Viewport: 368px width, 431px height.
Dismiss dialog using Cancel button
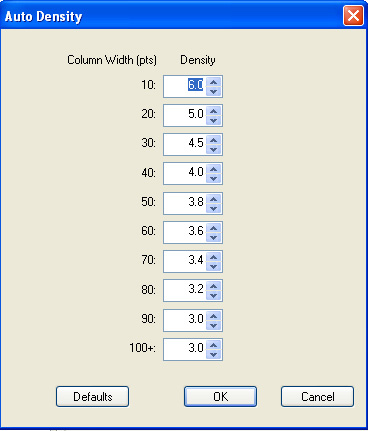[317, 397]
